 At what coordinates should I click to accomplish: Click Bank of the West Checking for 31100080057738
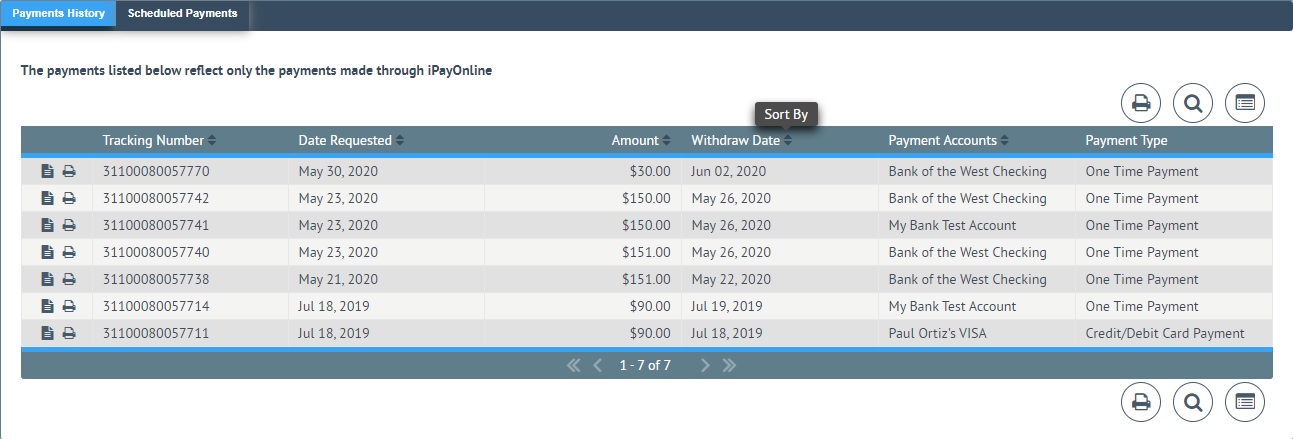967,279
